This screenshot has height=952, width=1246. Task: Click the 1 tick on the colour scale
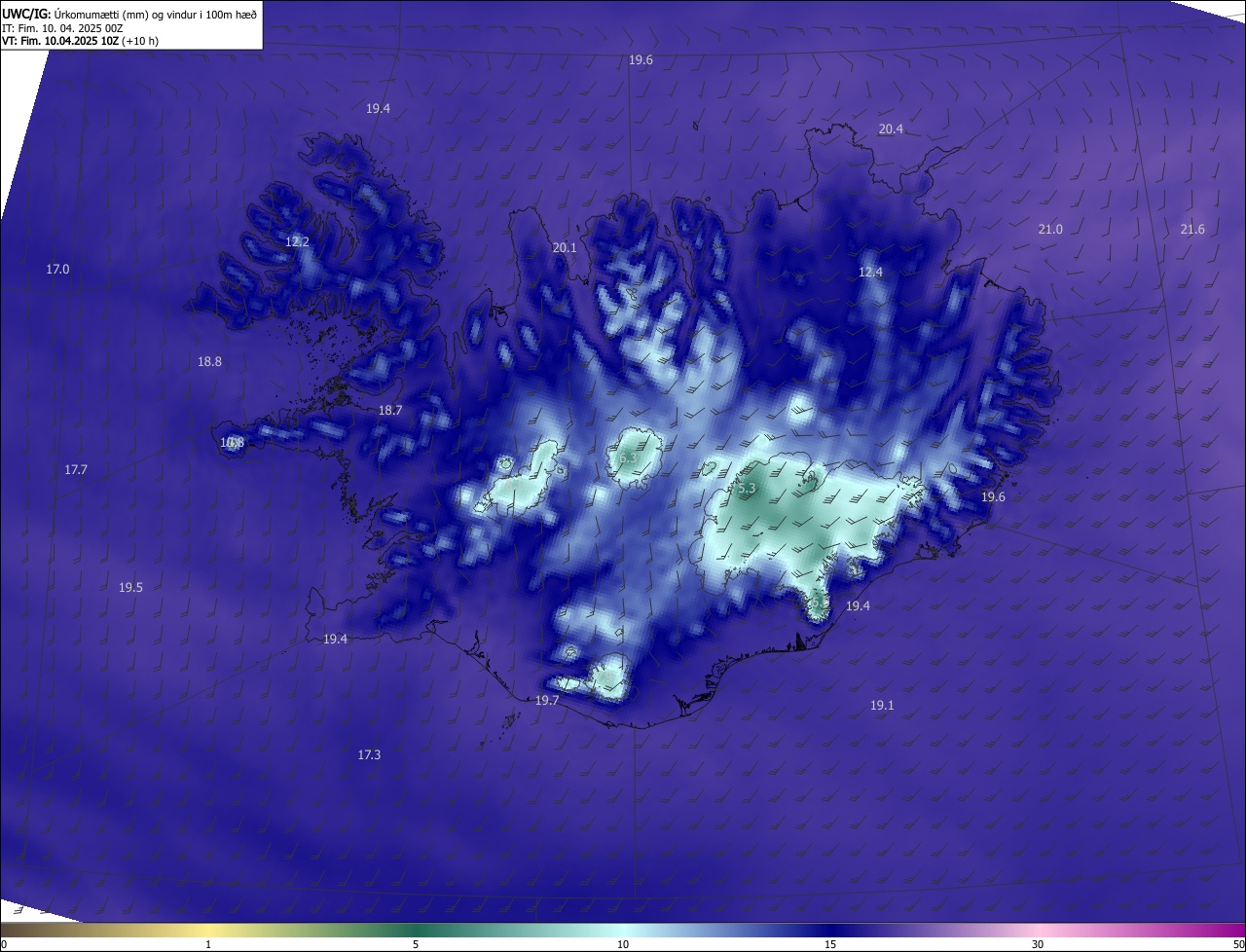click(208, 945)
